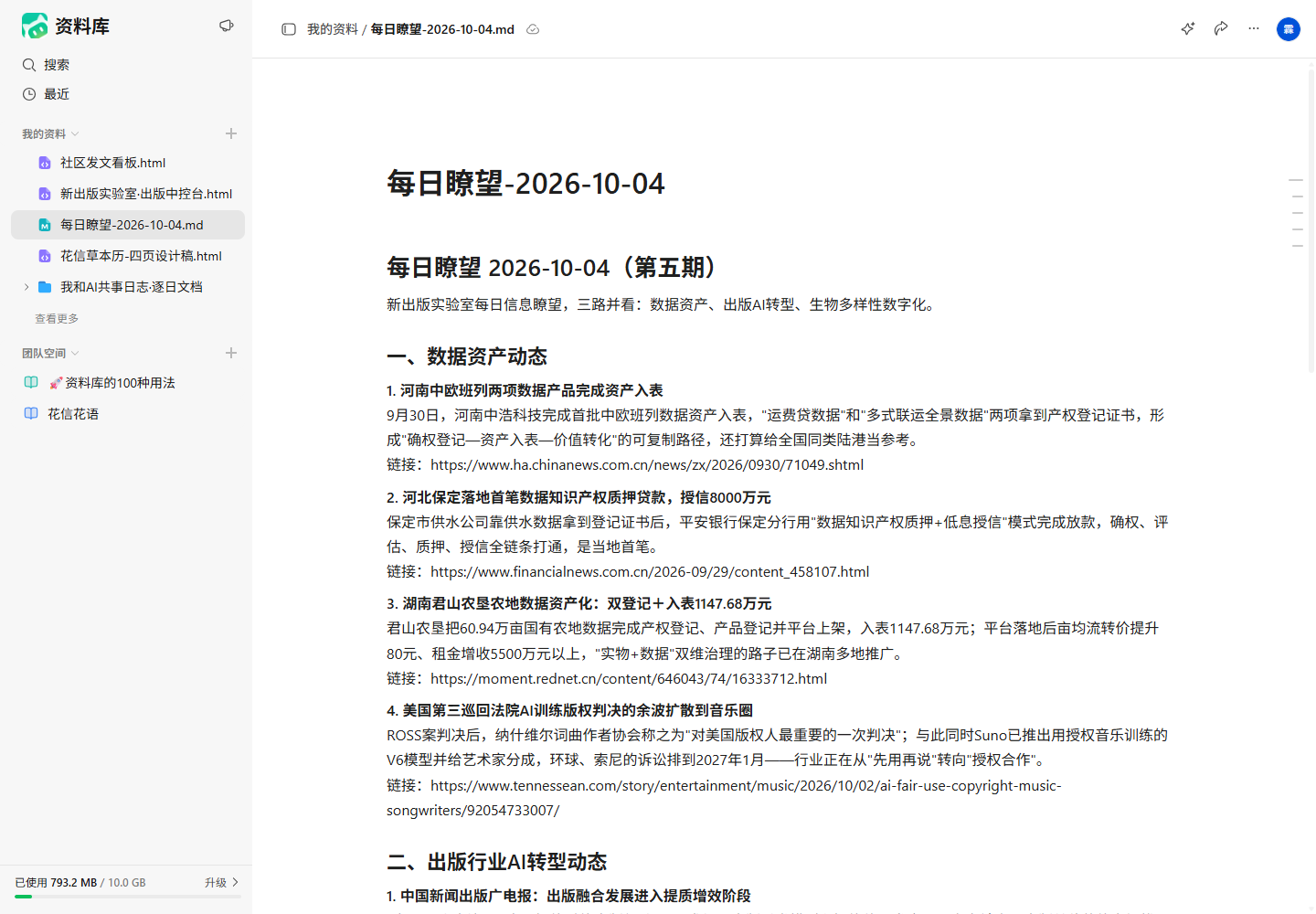Click the vertical scrollbar on the document
The height and width of the screenshot is (914, 1316).
pos(1311,219)
